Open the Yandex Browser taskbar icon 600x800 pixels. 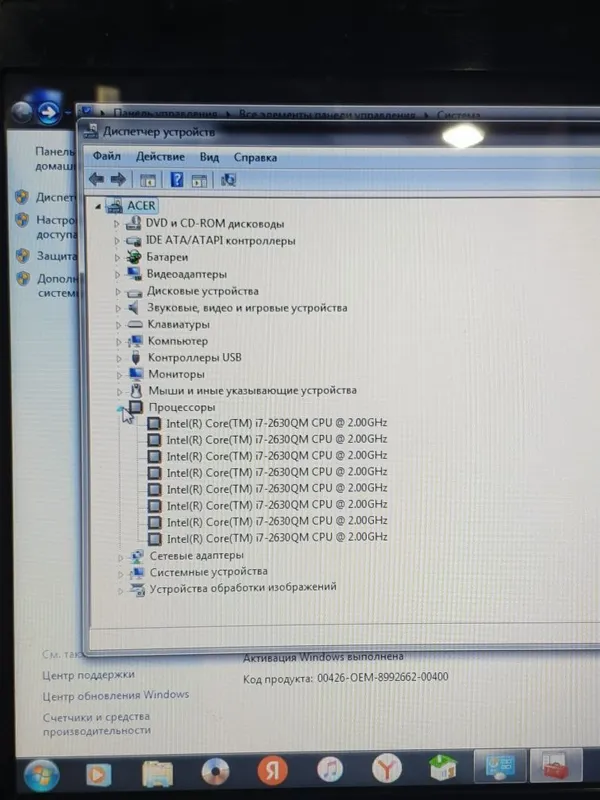(387, 768)
